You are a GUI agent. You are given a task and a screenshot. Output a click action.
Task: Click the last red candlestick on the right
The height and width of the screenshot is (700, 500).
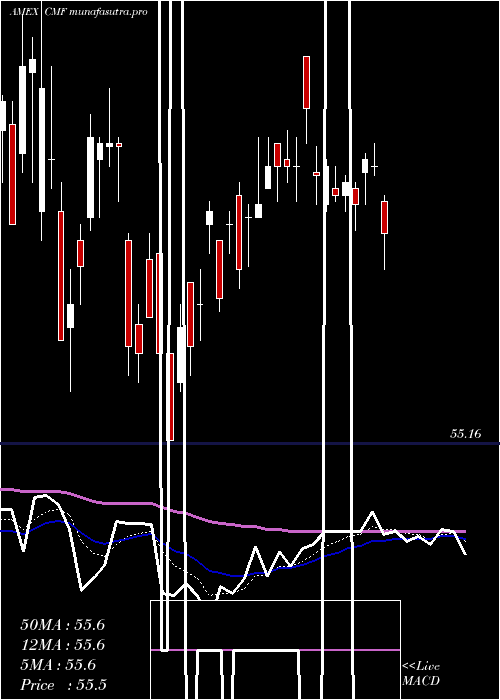(x=384, y=217)
